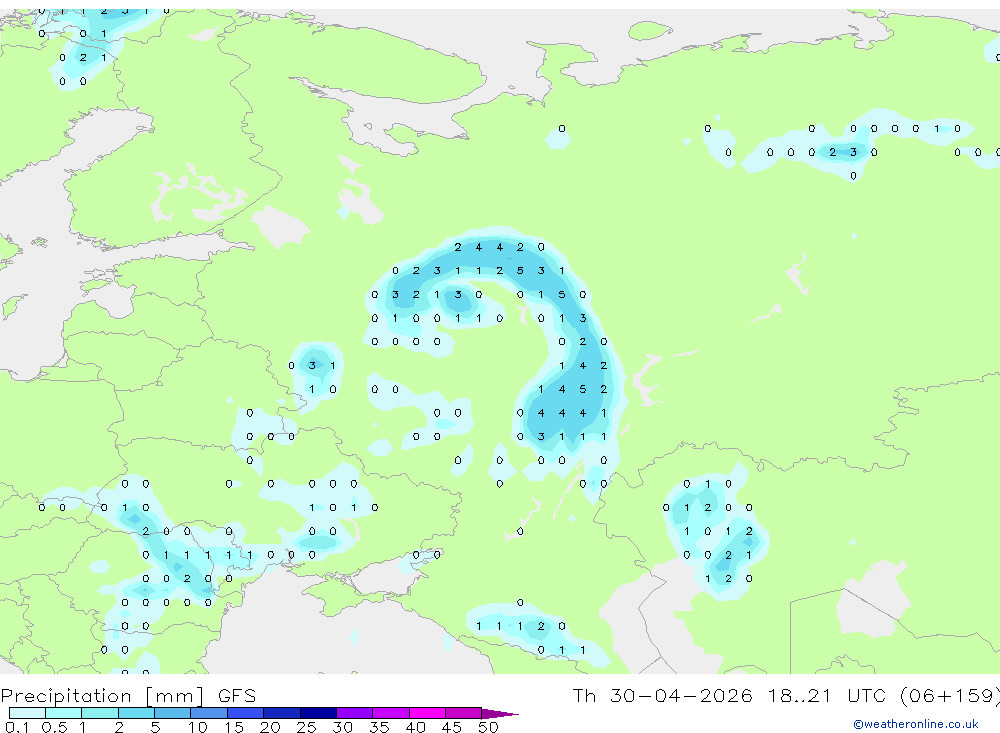Pick the 10–15 mm legend color swatch
The image size is (1000, 733).
point(209,713)
